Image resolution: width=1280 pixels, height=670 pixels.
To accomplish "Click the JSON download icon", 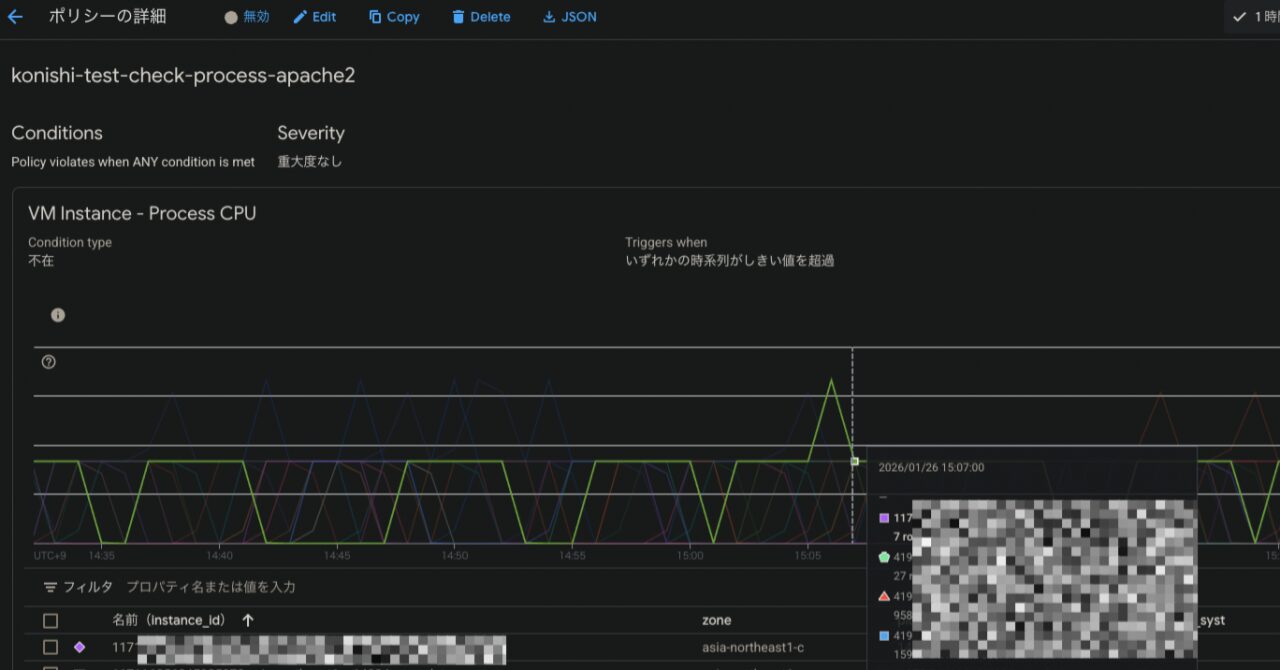I will click(x=549, y=17).
